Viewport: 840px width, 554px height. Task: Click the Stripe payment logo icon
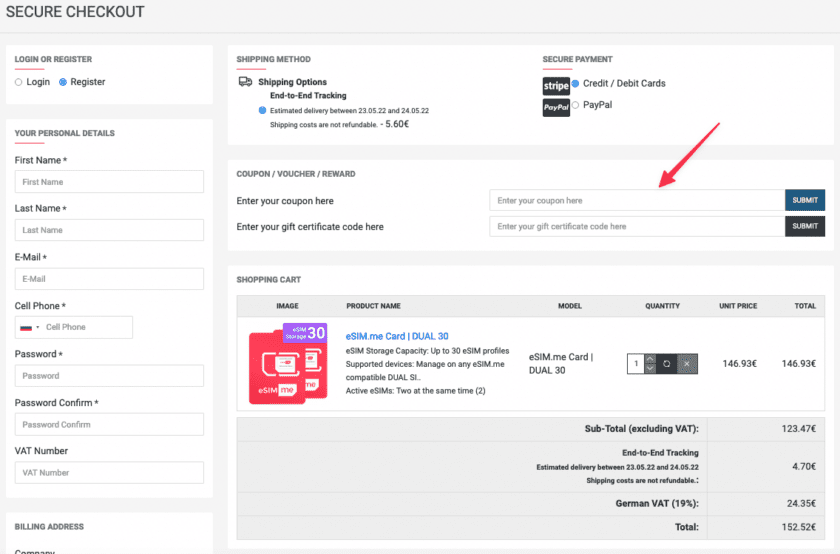click(x=556, y=85)
